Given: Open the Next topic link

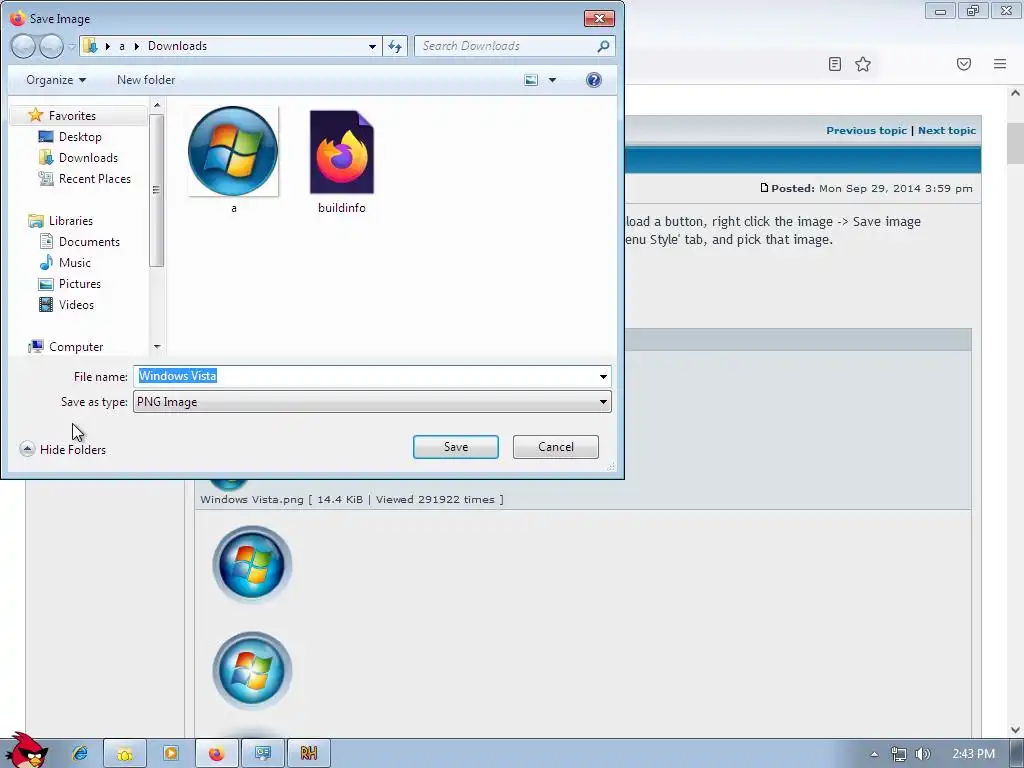Looking at the screenshot, I should [x=947, y=131].
